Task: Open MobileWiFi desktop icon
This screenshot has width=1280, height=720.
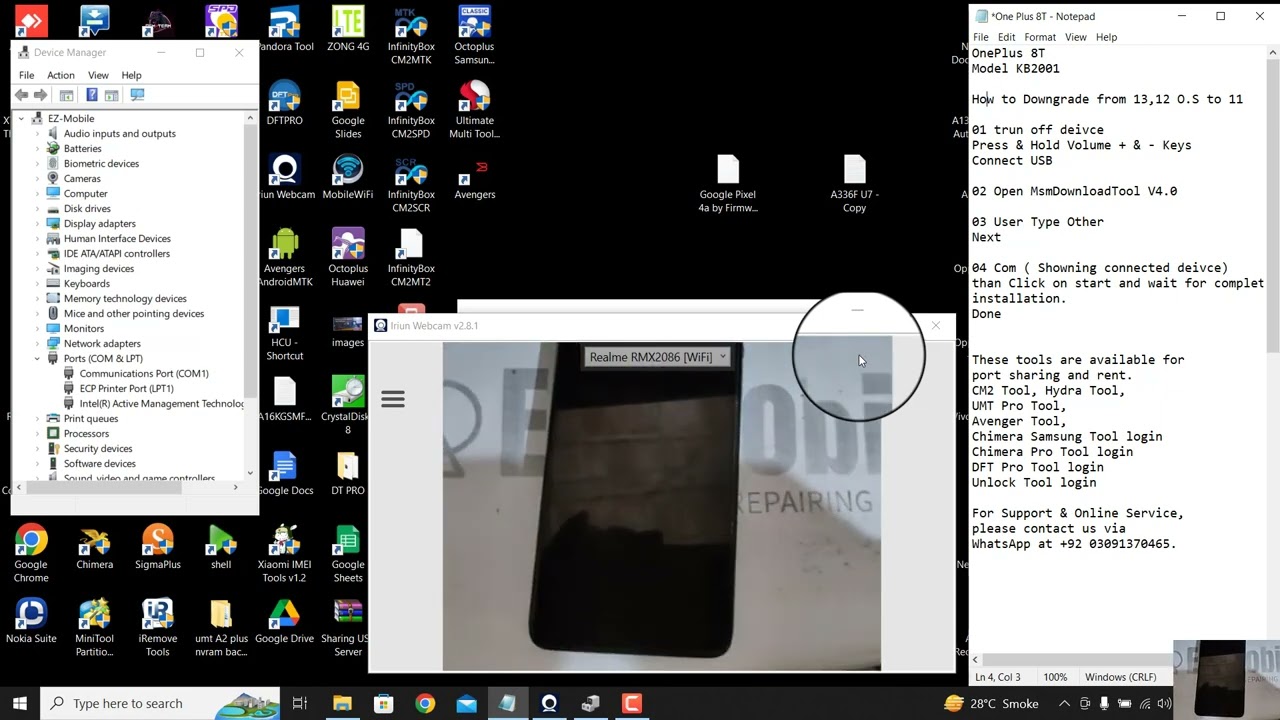Action: 348,178
